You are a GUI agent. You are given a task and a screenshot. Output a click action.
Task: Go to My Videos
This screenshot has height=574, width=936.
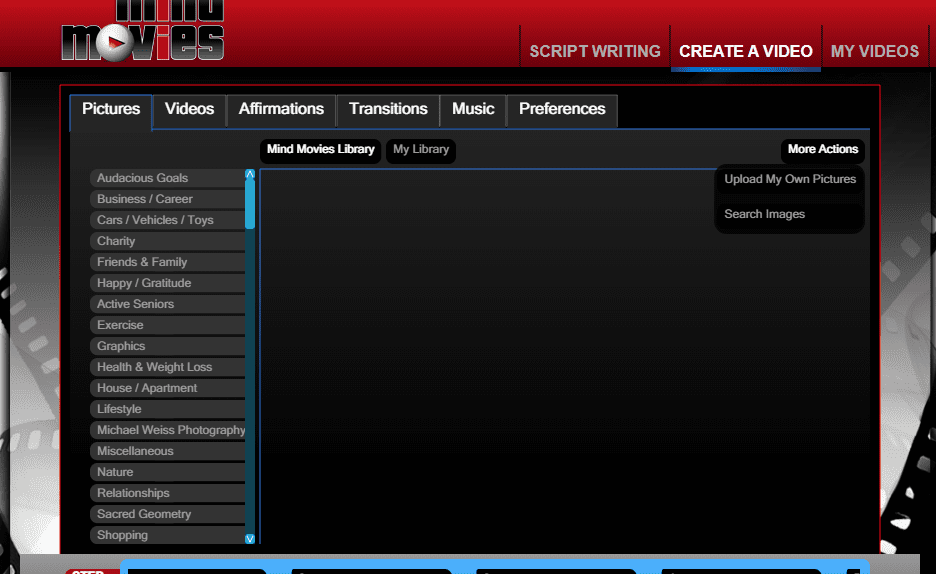tap(875, 51)
